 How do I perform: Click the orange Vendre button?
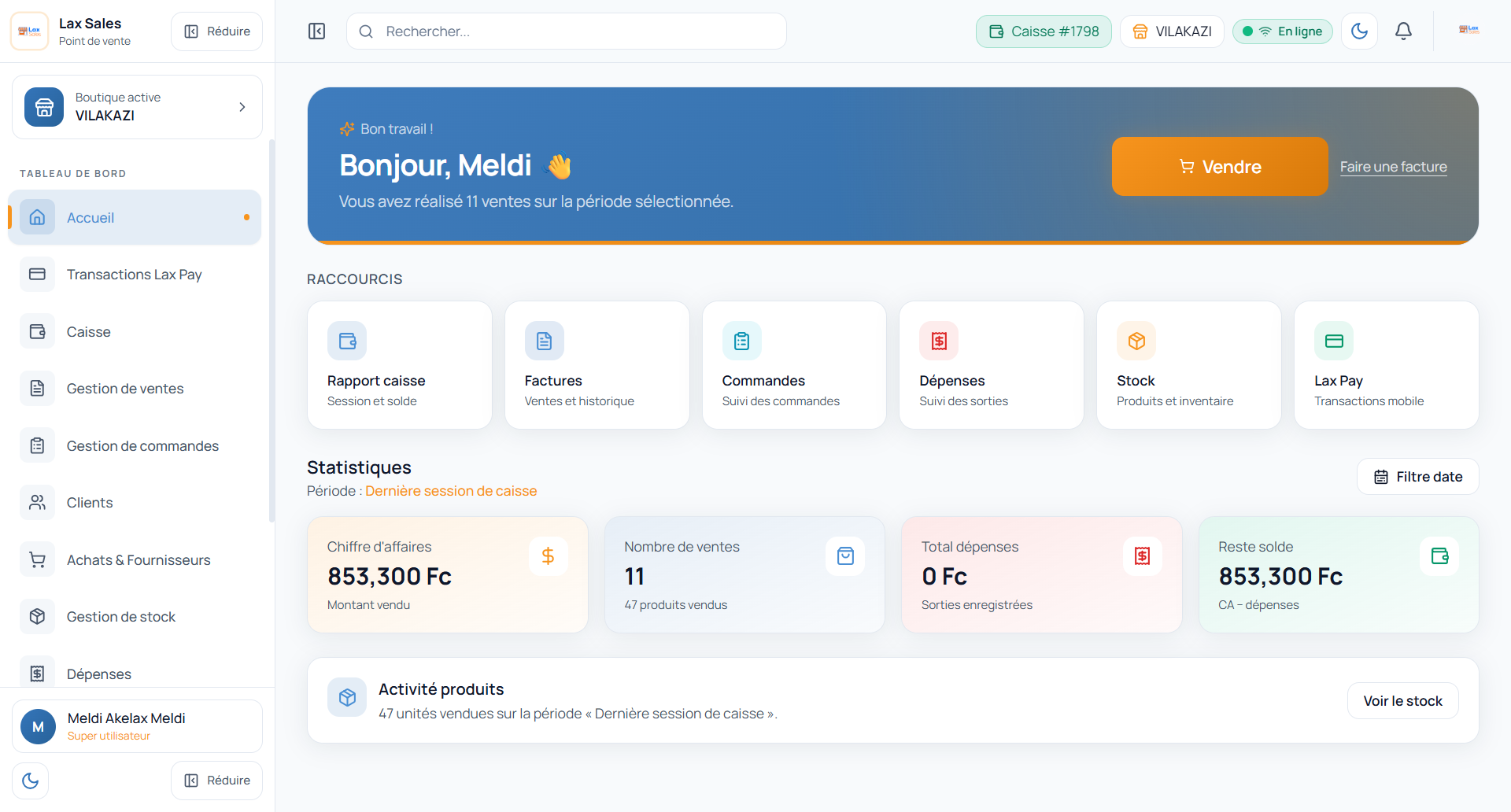point(1220,167)
